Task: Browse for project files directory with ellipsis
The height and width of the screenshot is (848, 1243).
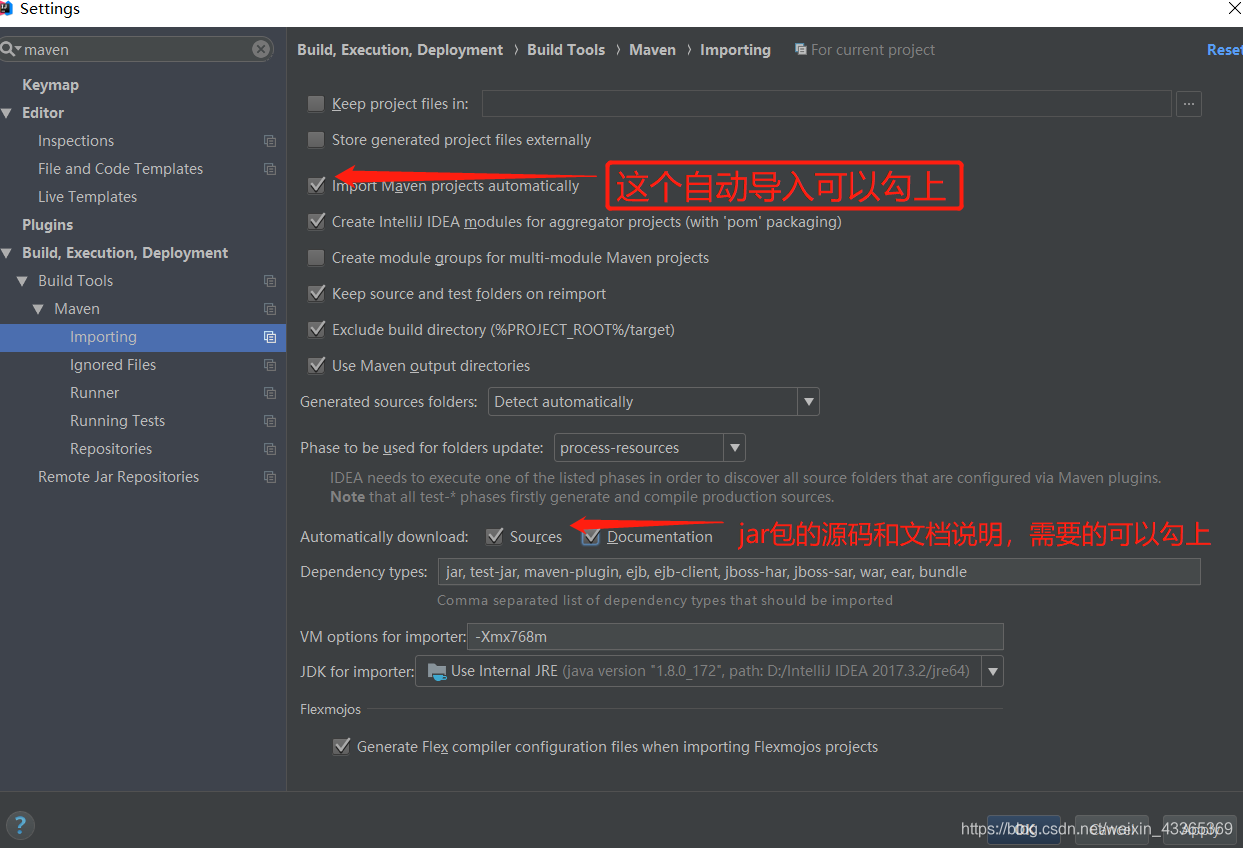Action: (1189, 103)
